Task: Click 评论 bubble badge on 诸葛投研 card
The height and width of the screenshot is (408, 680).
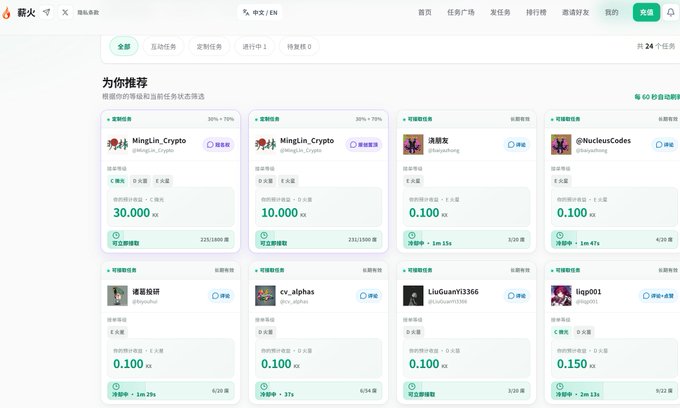Action: [221, 296]
